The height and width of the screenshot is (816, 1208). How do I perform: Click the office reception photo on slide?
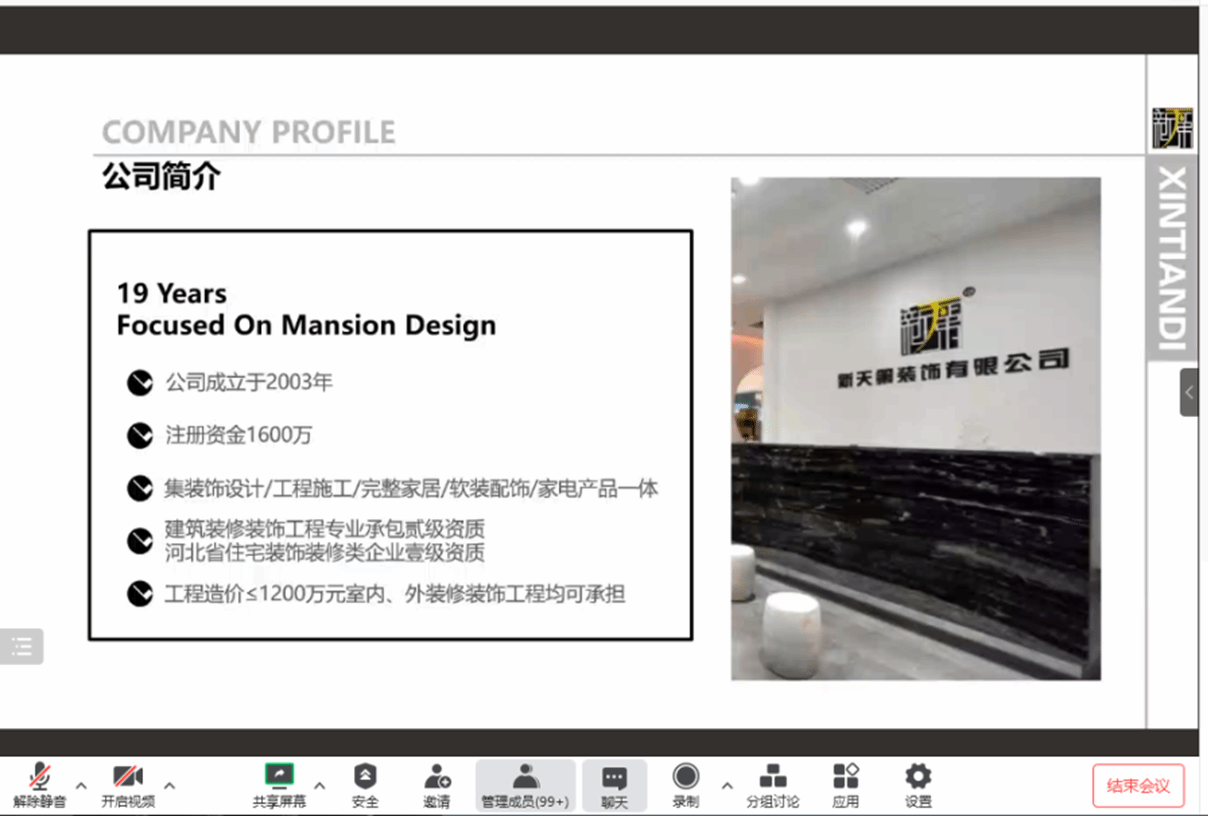(915, 429)
